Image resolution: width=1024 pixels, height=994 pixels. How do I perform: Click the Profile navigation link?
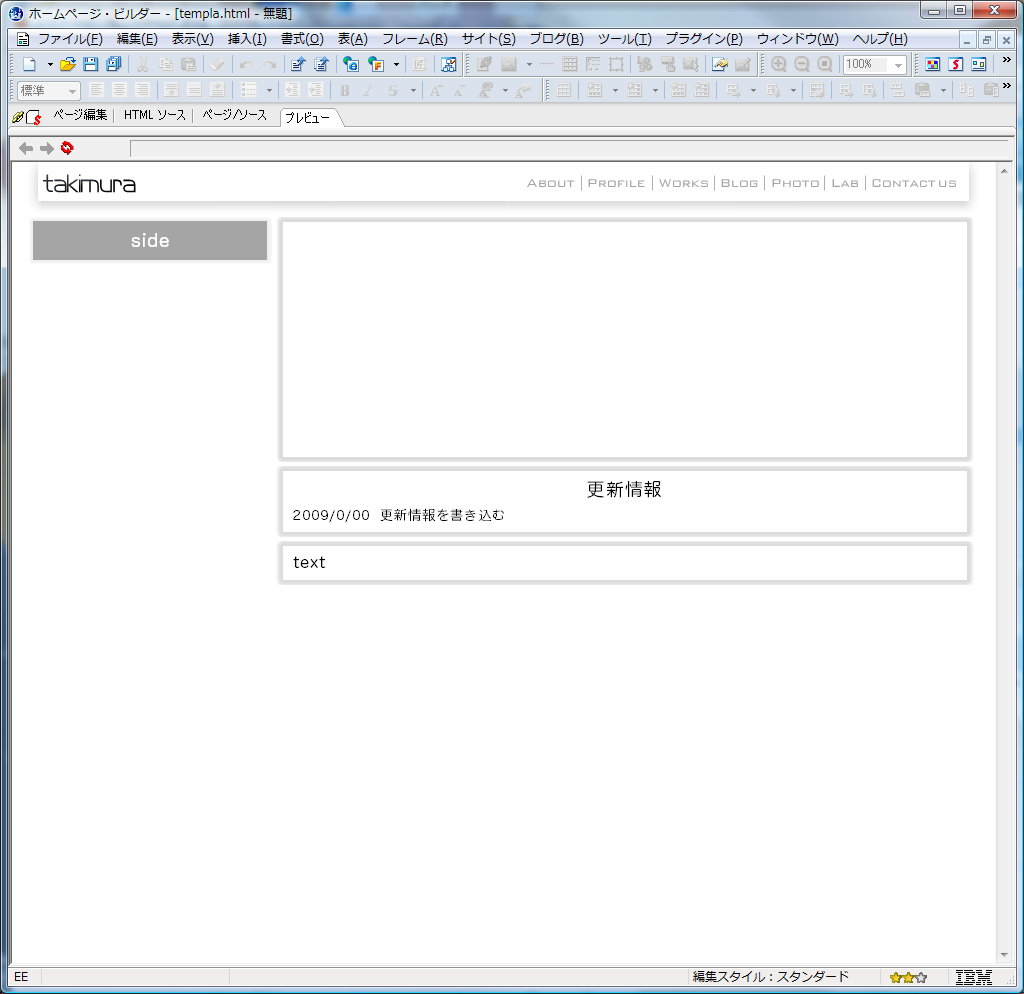[616, 184]
